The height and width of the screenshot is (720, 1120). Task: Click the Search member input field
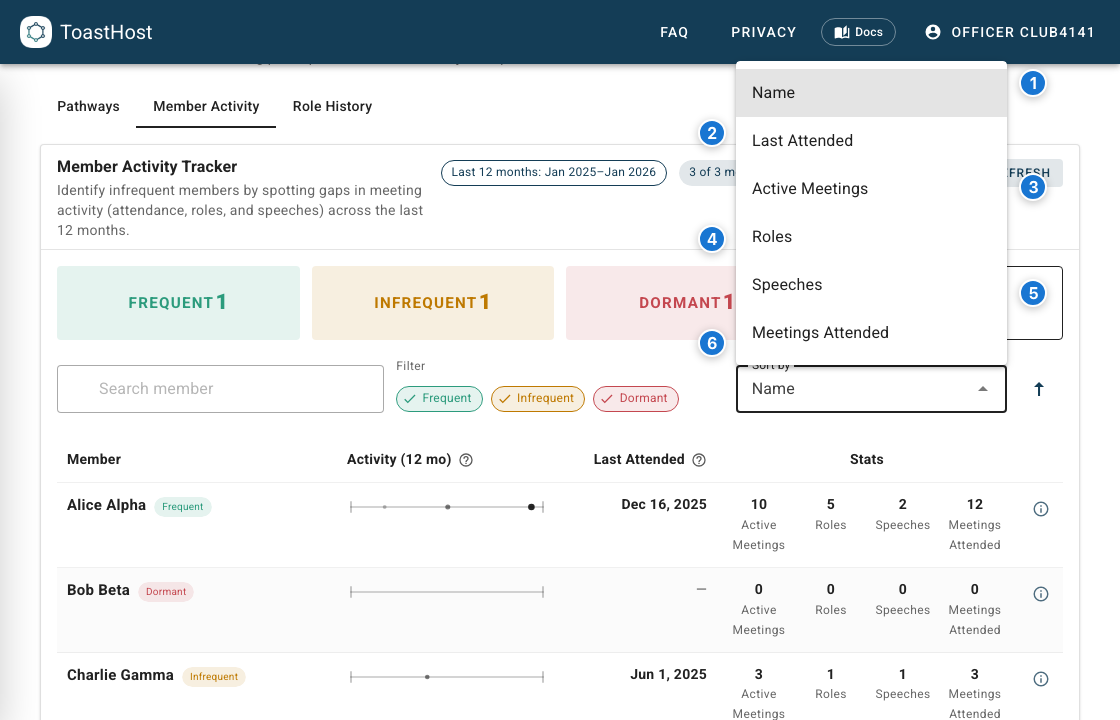pyautogui.click(x=220, y=389)
